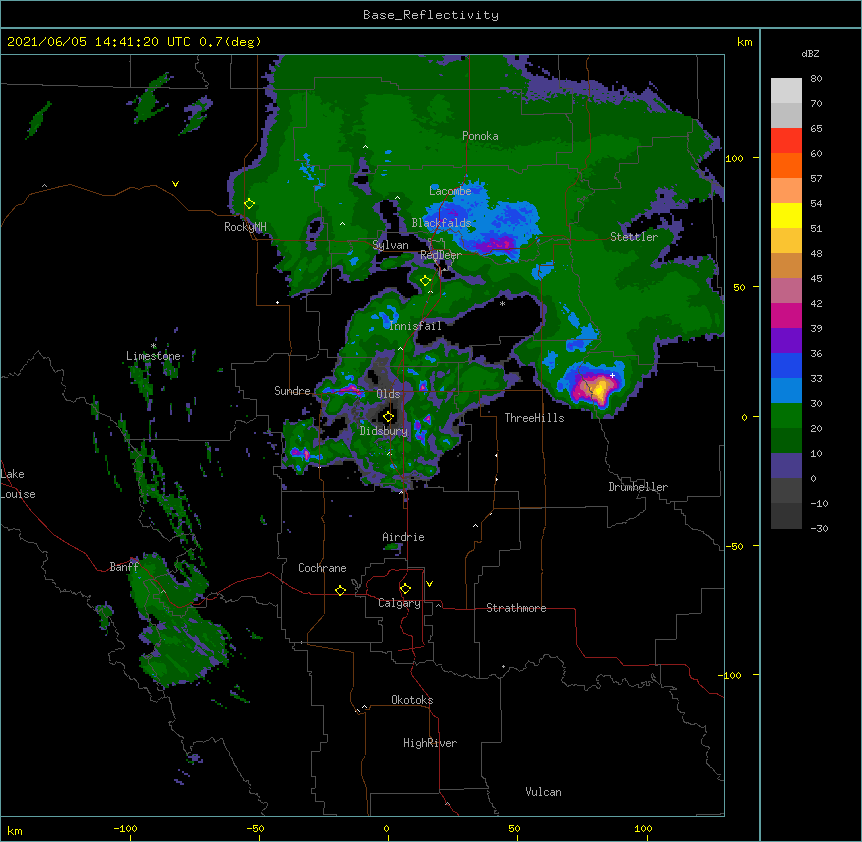Click the white plus marker in the yellow-core storm
The image size is (862, 842).
[x=612, y=375]
